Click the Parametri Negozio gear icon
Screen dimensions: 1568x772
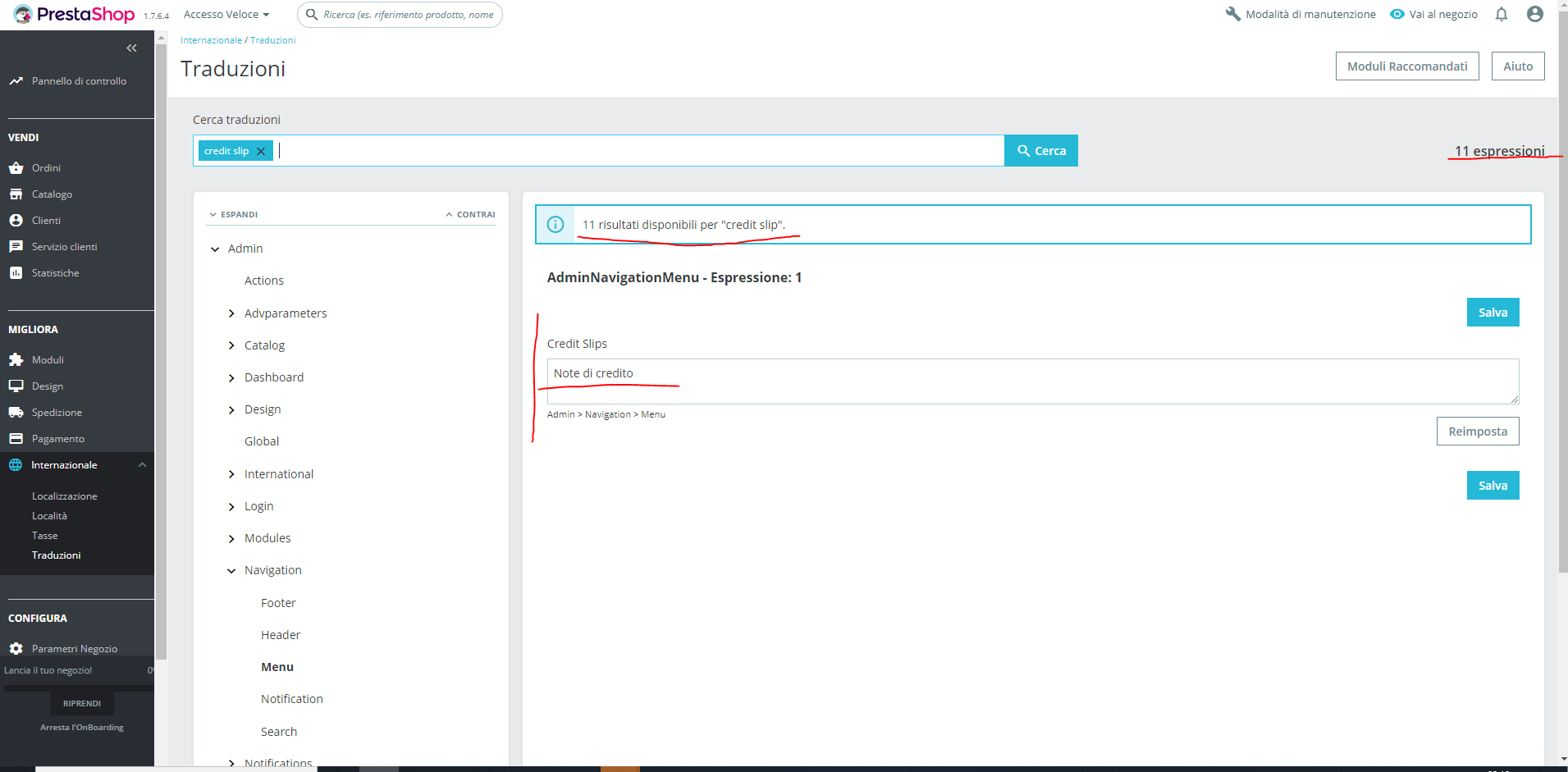click(x=16, y=649)
